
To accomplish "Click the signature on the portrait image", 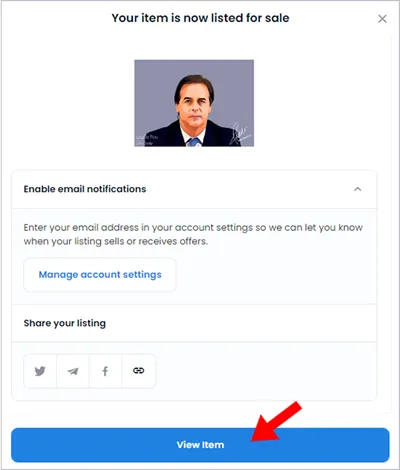I will [x=240, y=134].
